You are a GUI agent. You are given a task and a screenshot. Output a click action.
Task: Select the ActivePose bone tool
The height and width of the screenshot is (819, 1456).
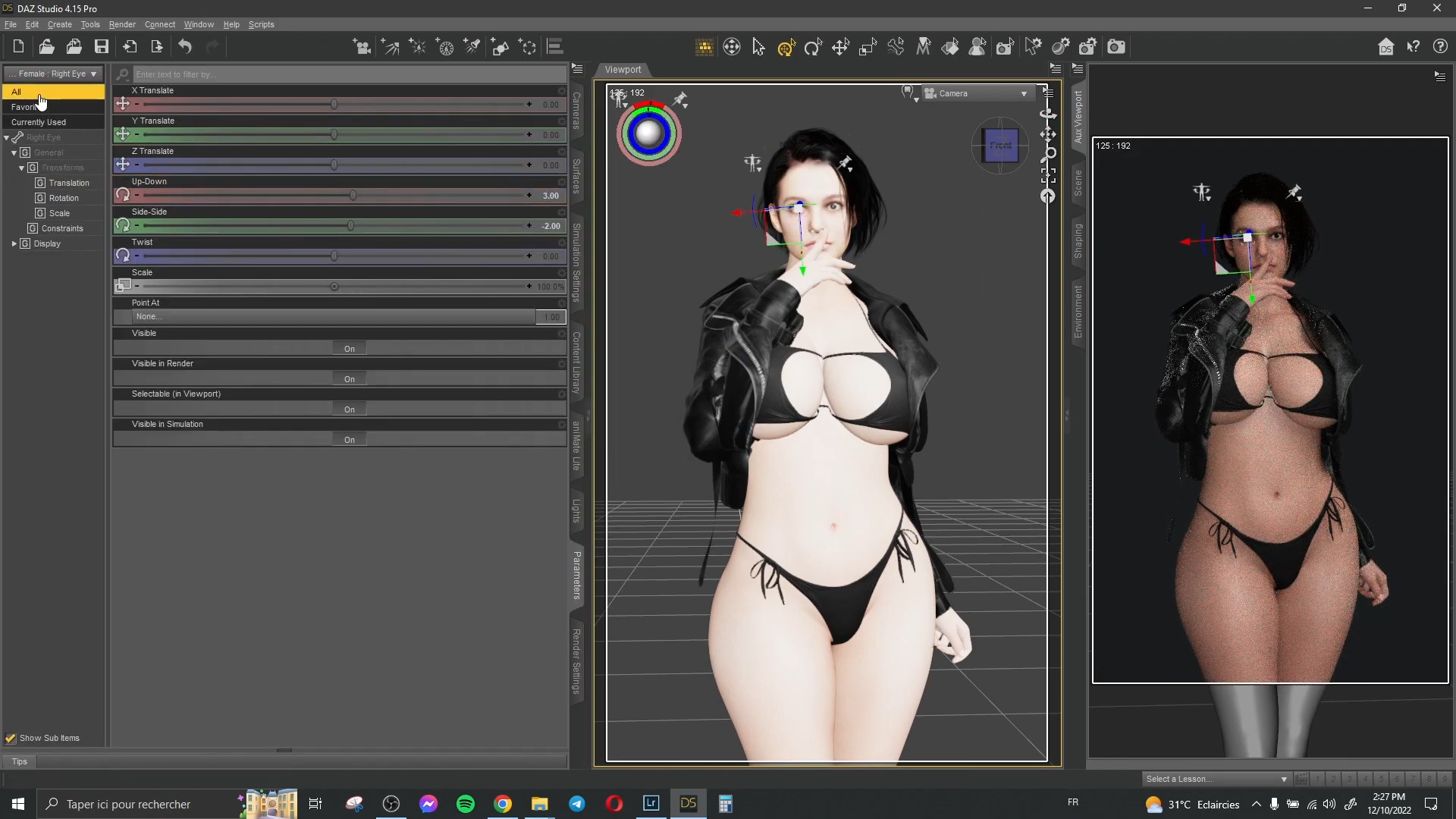tap(896, 47)
